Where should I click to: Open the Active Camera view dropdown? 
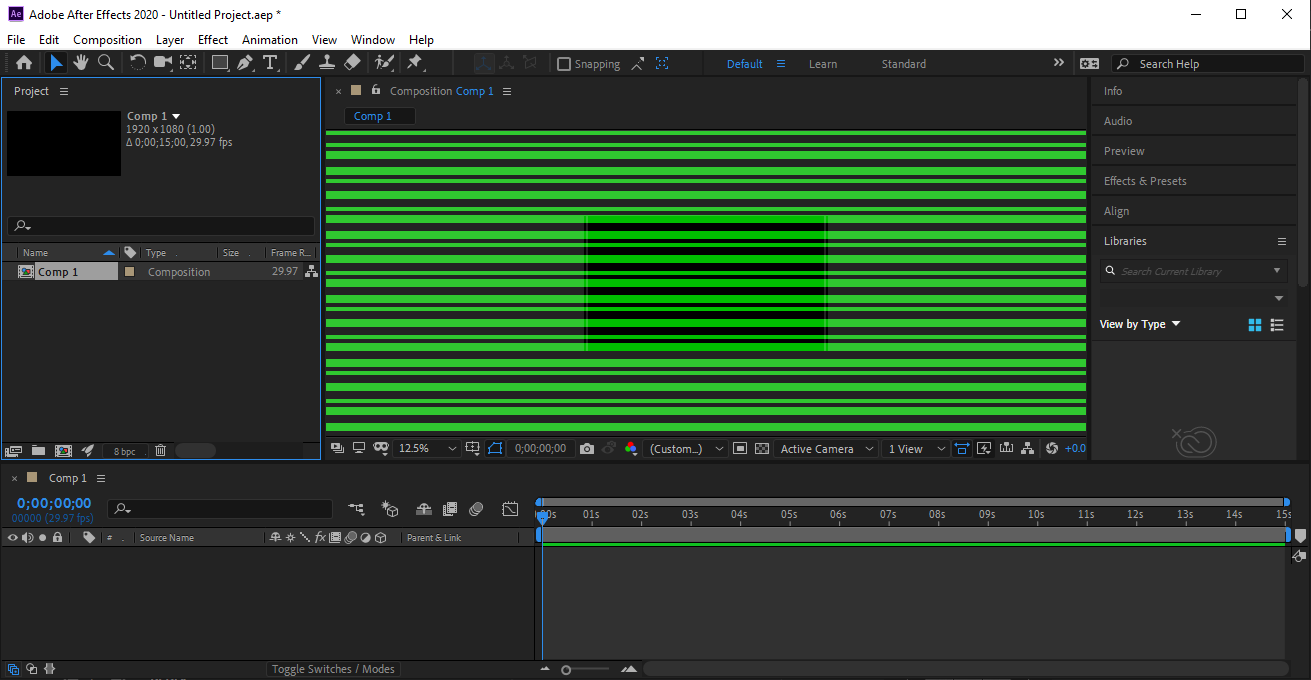point(826,448)
